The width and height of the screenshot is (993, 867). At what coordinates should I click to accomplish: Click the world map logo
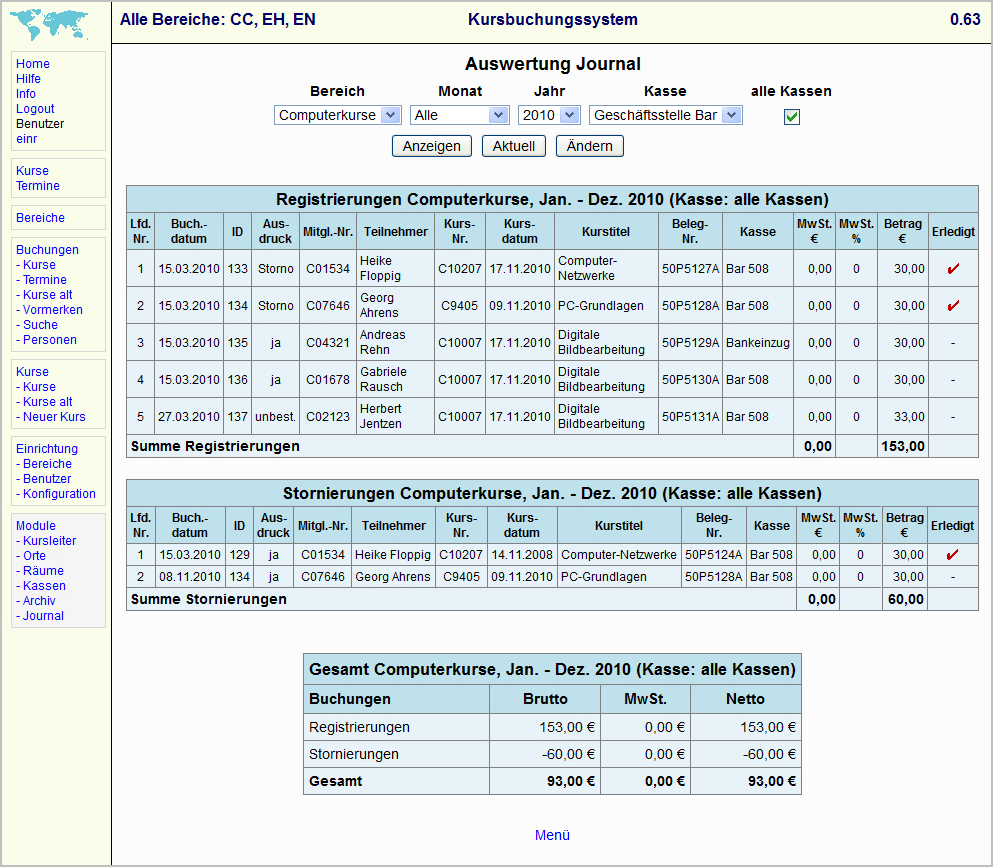tap(49, 24)
